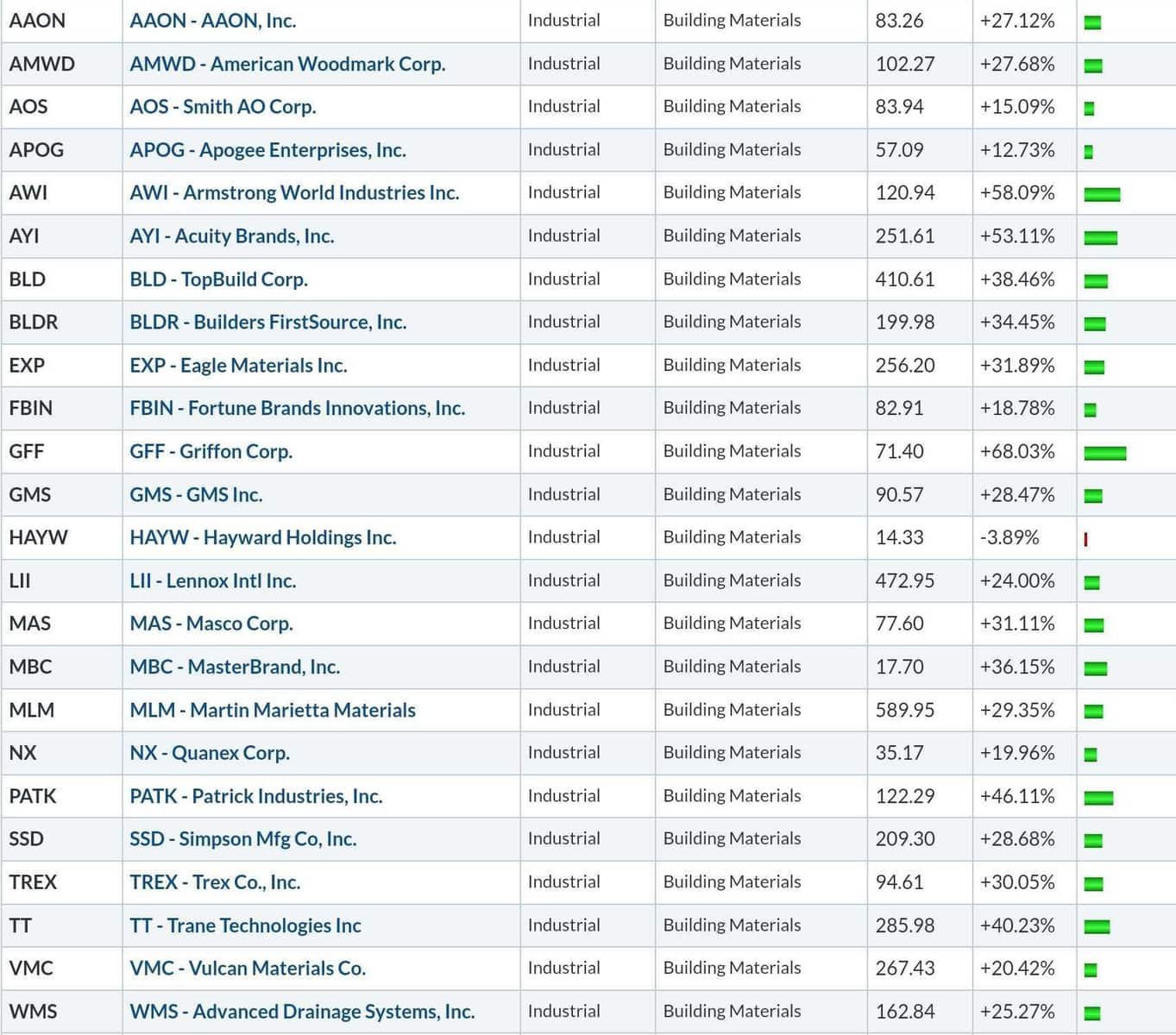Click the GMS - GMS Inc. link

coord(196,495)
